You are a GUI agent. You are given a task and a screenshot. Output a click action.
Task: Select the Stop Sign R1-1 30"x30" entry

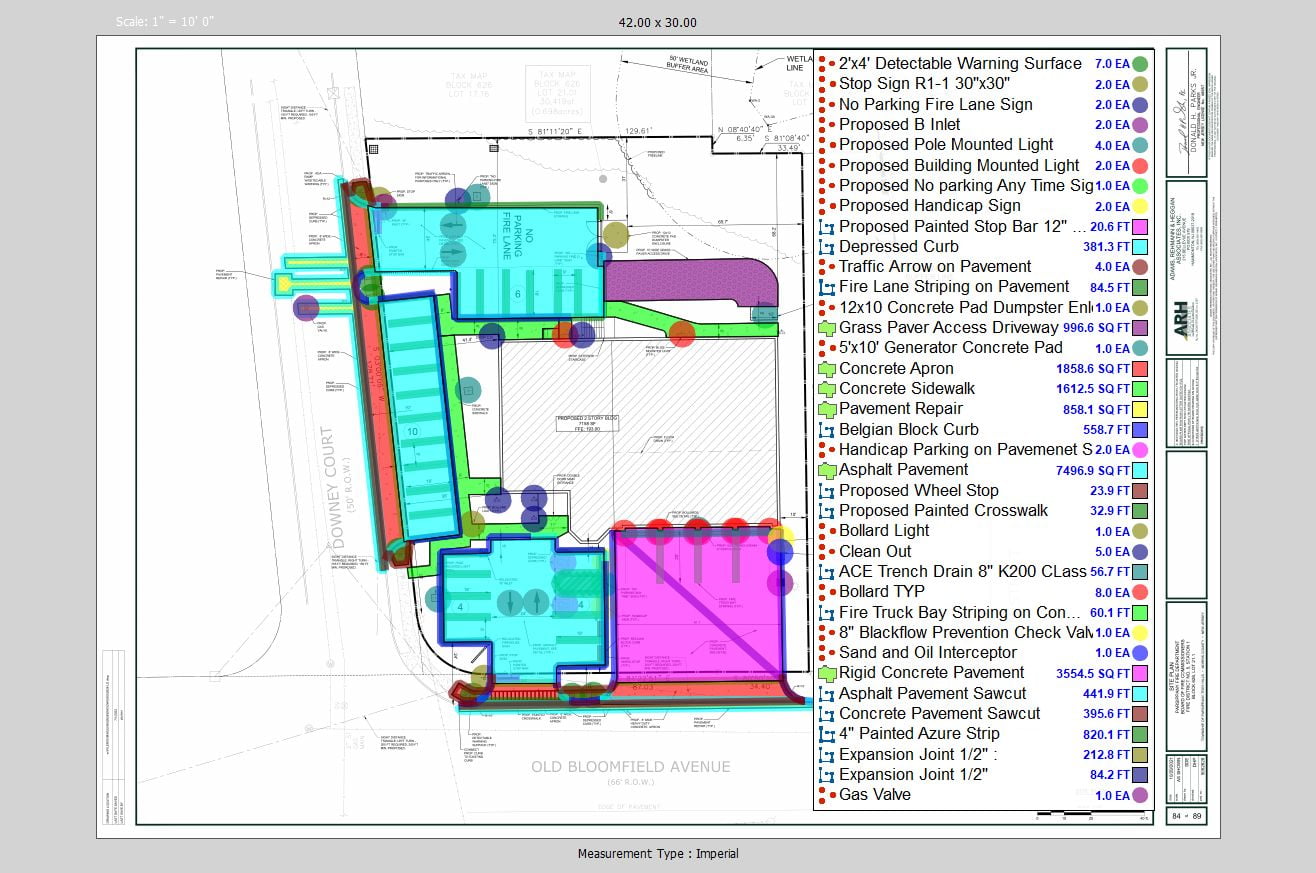923,84
